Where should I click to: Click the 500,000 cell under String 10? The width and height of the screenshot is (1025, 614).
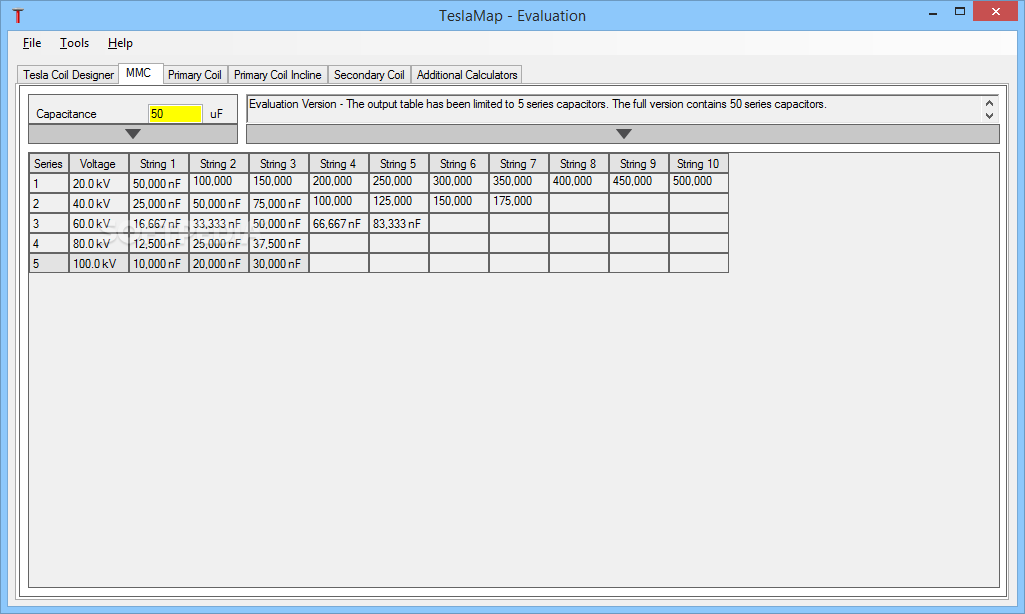coord(698,183)
